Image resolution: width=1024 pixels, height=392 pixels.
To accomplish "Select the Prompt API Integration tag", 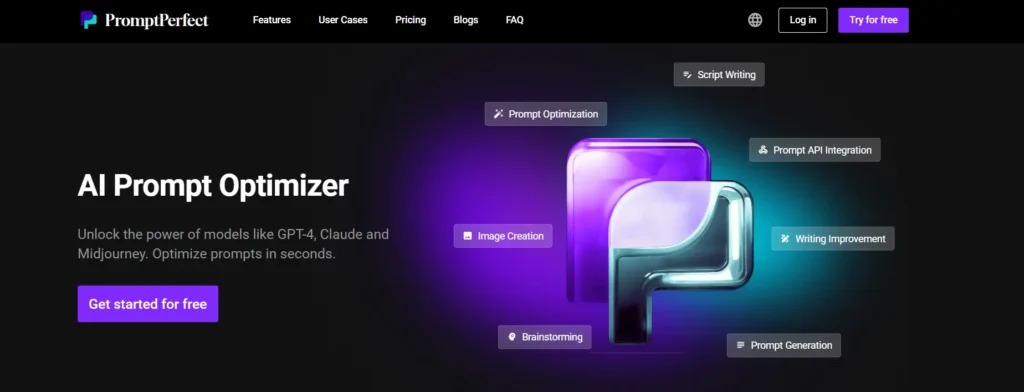I will (x=815, y=150).
